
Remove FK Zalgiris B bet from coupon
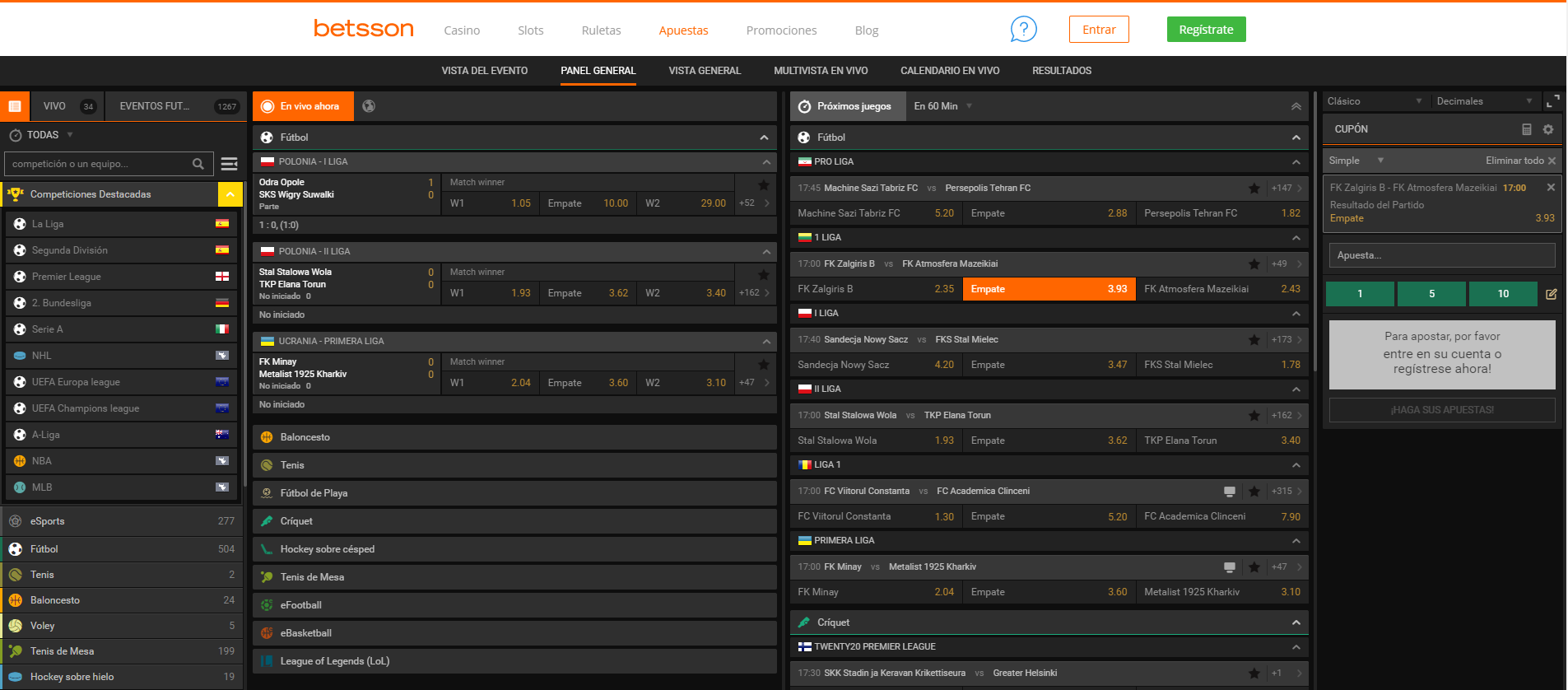[1551, 188]
